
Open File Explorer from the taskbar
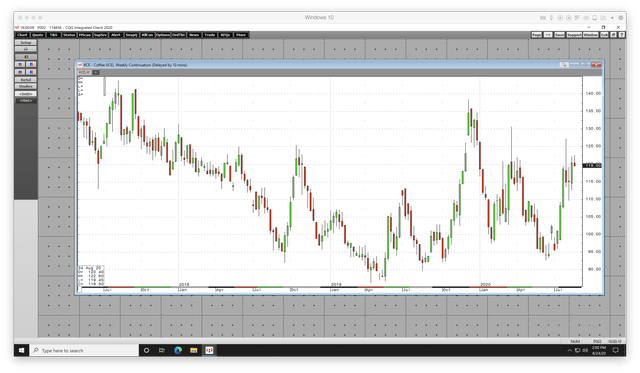193,350
